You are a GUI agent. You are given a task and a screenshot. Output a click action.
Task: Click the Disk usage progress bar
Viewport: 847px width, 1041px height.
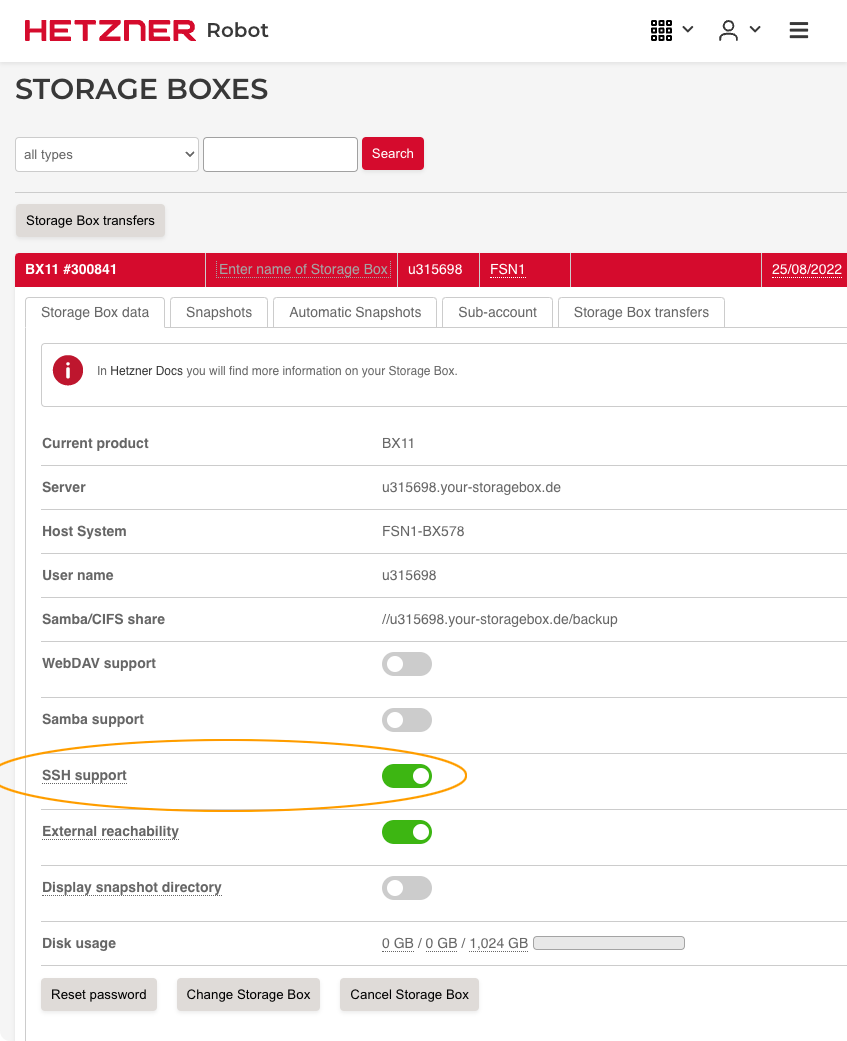[608, 942]
